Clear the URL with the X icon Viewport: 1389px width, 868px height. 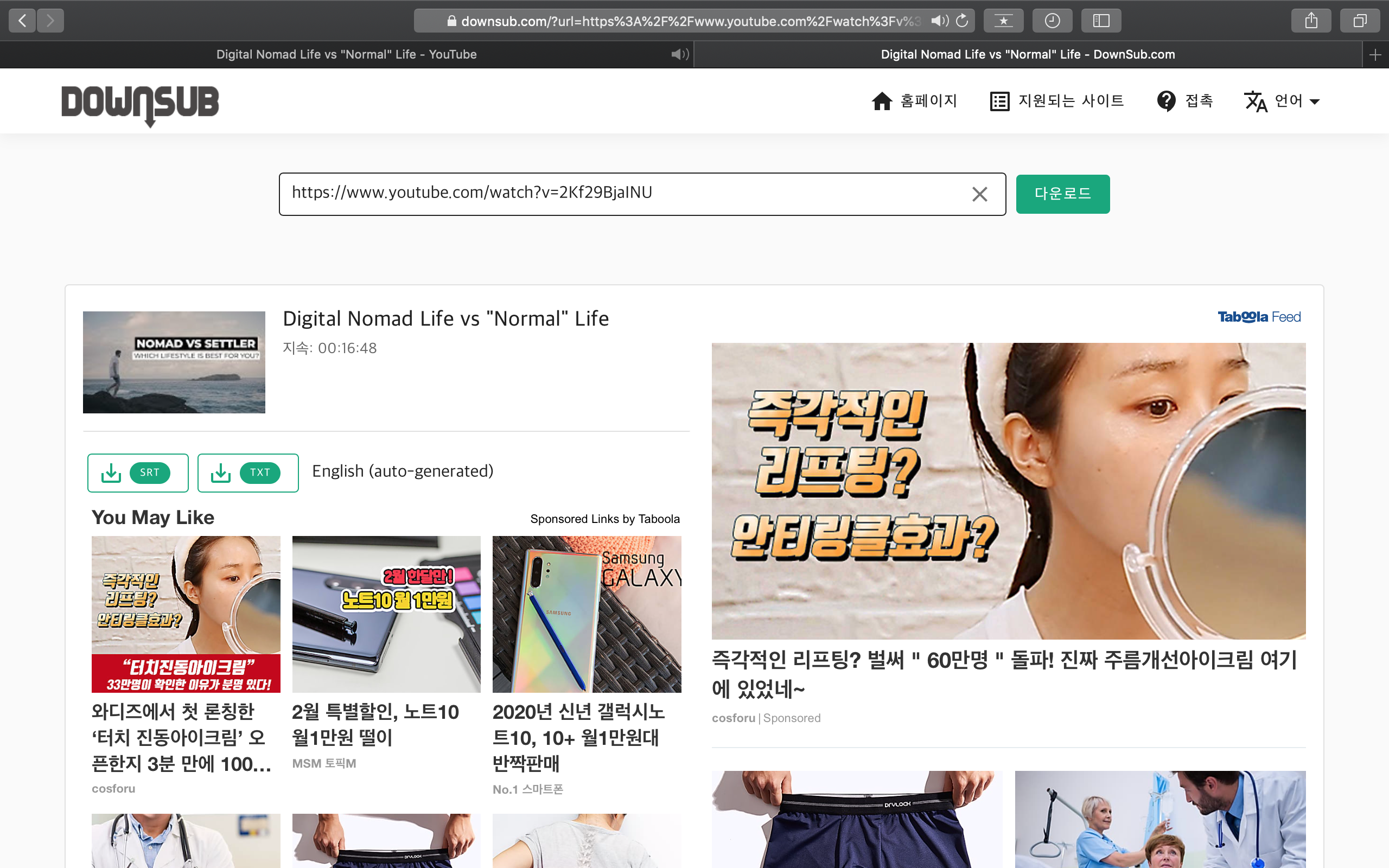pos(980,194)
